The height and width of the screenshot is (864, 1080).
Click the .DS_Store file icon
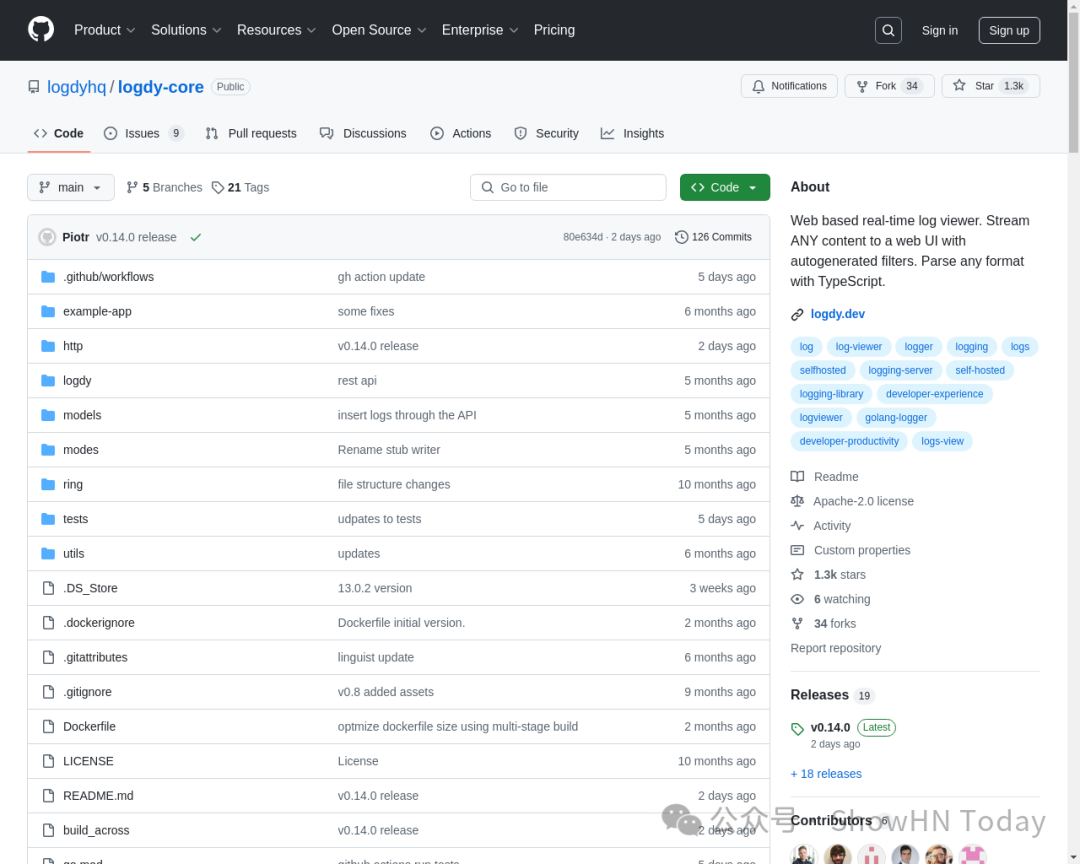[x=48, y=588]
